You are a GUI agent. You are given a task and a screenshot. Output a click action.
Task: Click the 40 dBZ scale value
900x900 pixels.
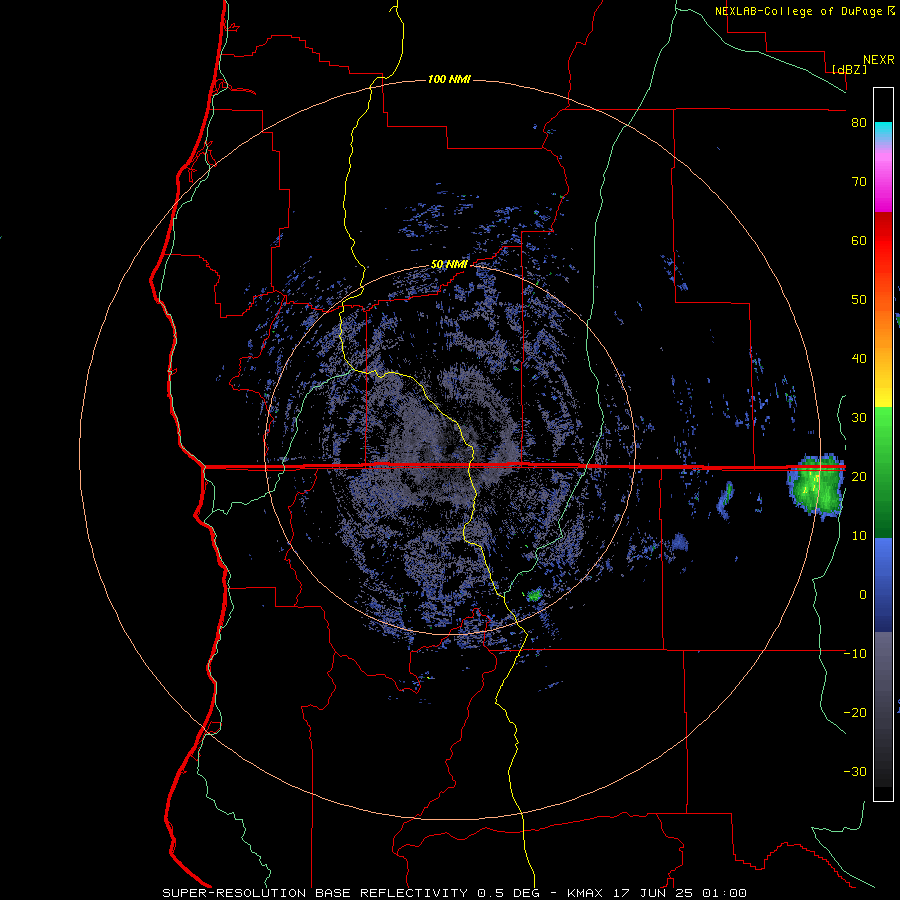coord(859,359)
